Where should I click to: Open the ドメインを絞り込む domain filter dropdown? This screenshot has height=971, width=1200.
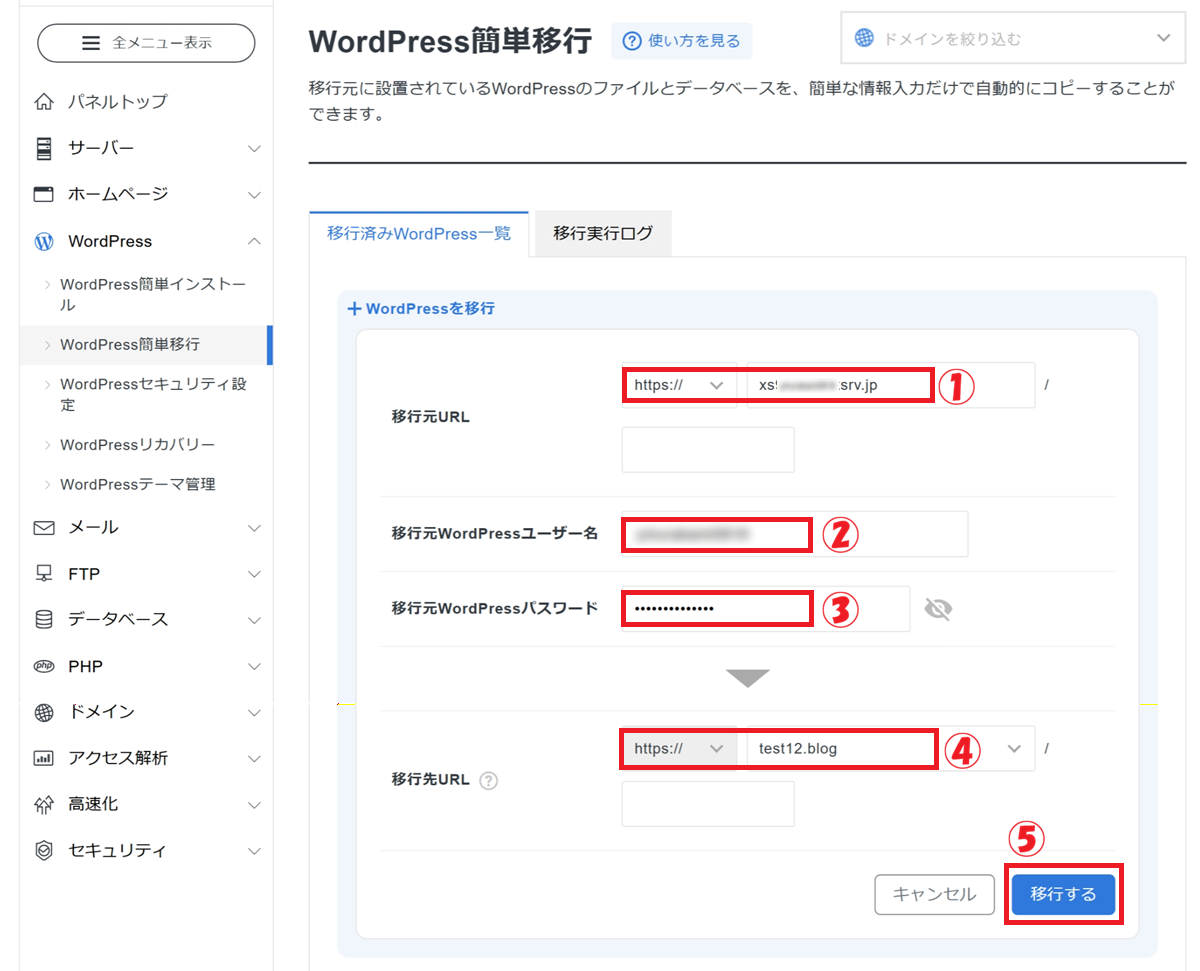[1014, 39]
